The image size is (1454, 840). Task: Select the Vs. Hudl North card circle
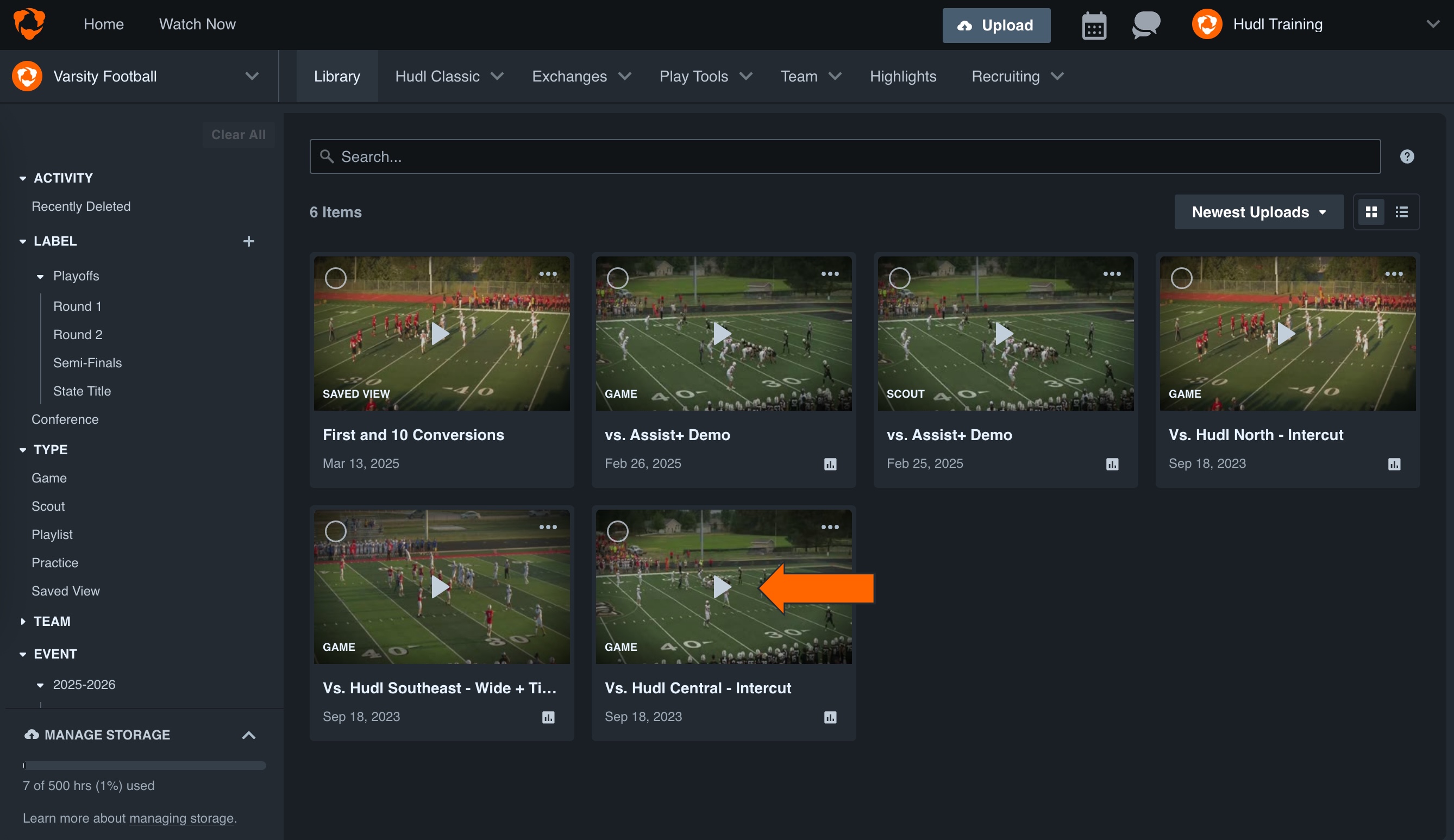[1181, 278]
